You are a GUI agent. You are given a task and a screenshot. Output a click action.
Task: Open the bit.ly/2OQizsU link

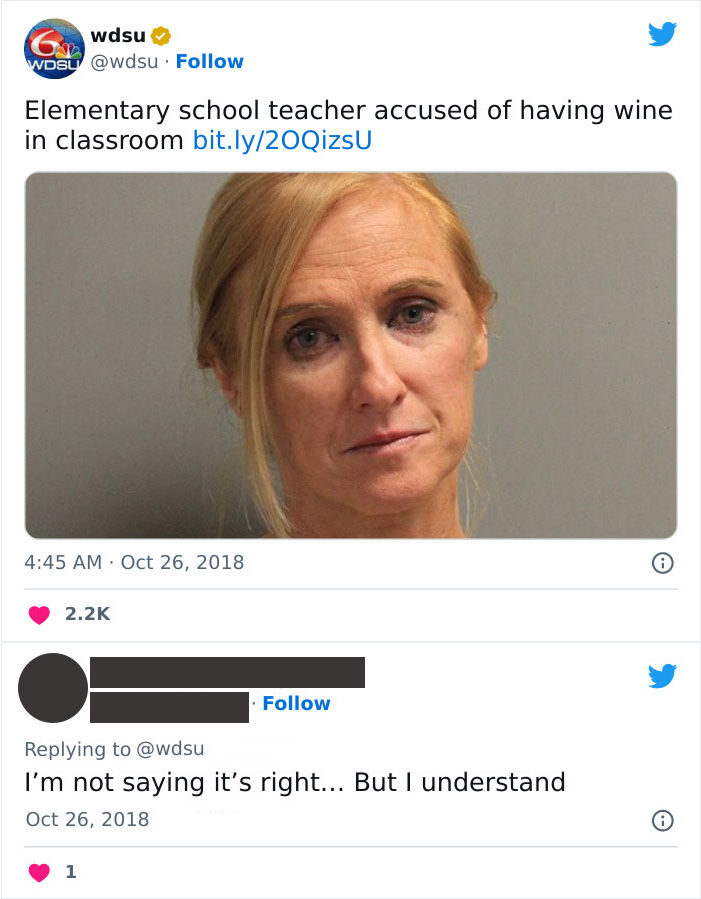point(281,140)
